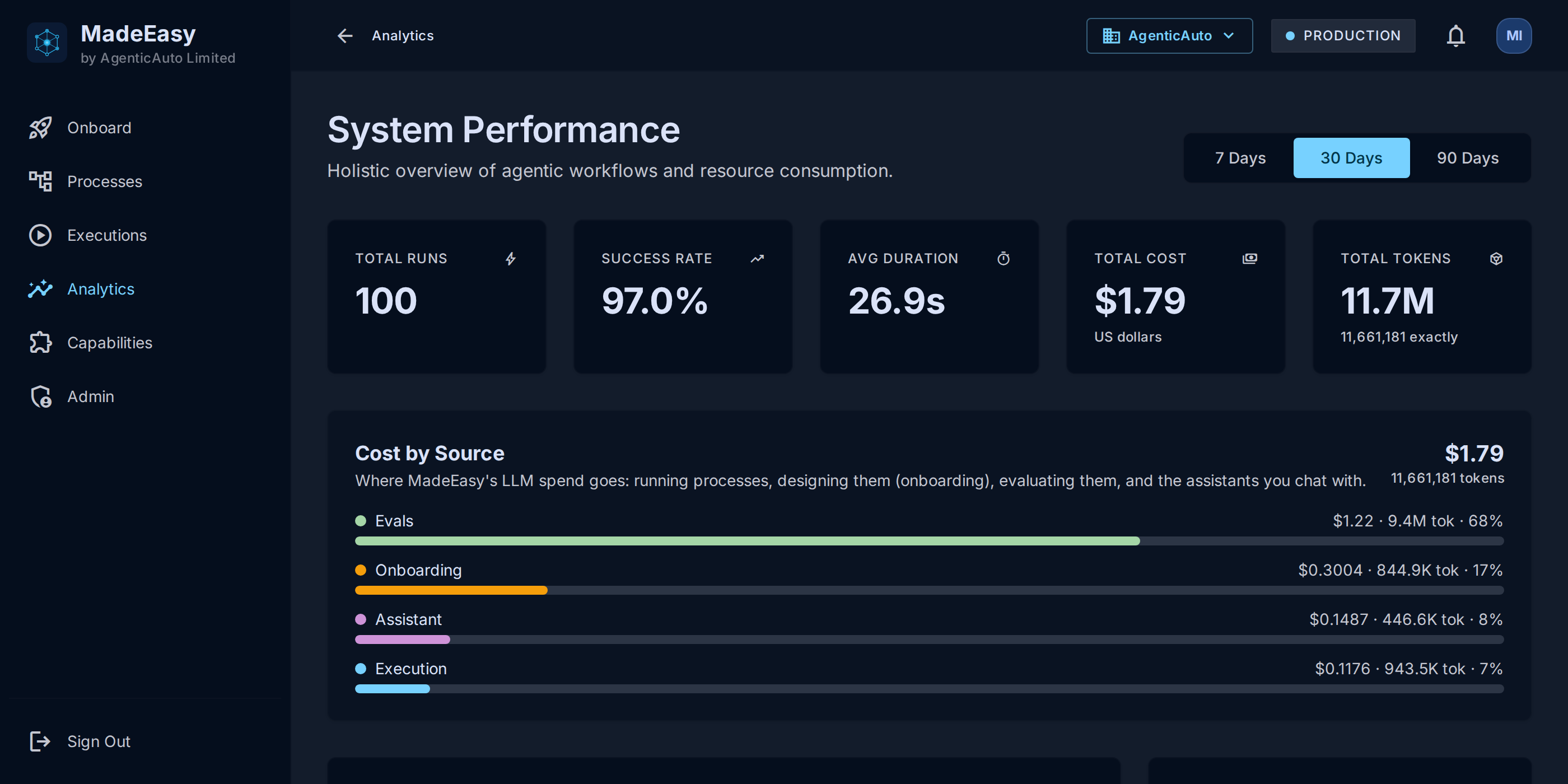Click 'US dollars' caption

pyautogui.click(x=1128, y=337)
